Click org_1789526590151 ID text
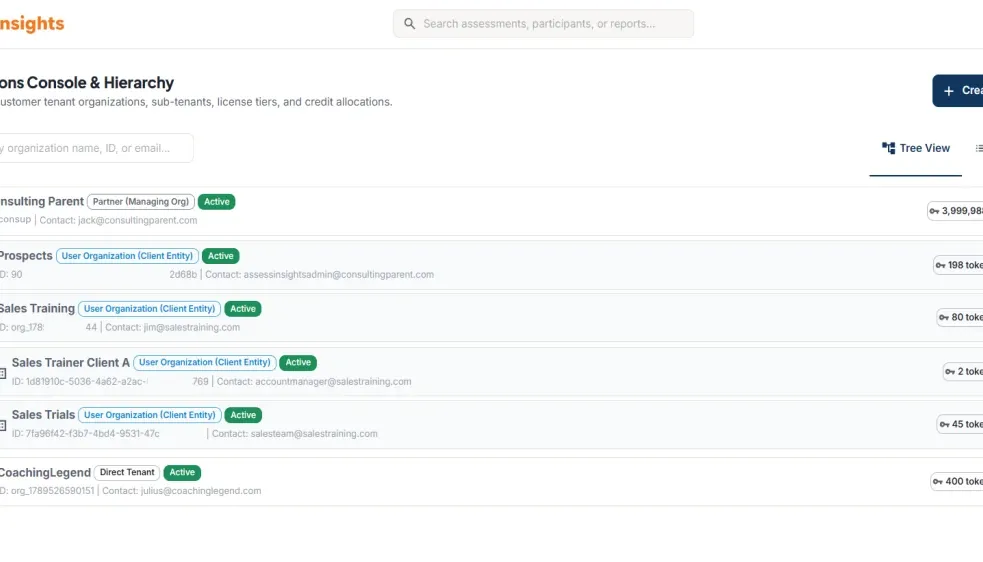The height and width of the screenshot is (562, 983). [x=52, y=491]
